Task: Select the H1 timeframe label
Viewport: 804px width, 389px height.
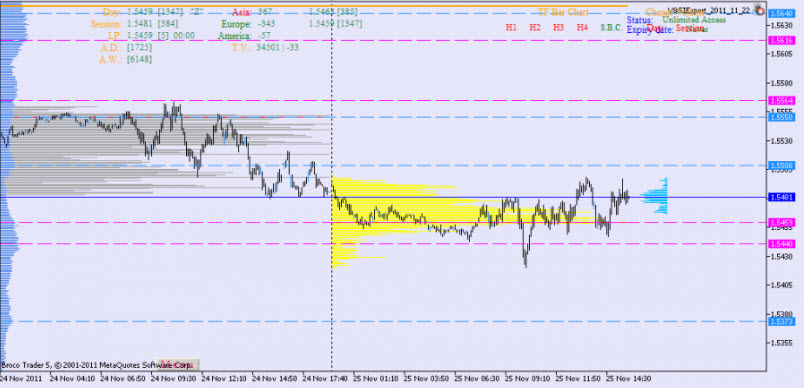Action: point(511,28)
